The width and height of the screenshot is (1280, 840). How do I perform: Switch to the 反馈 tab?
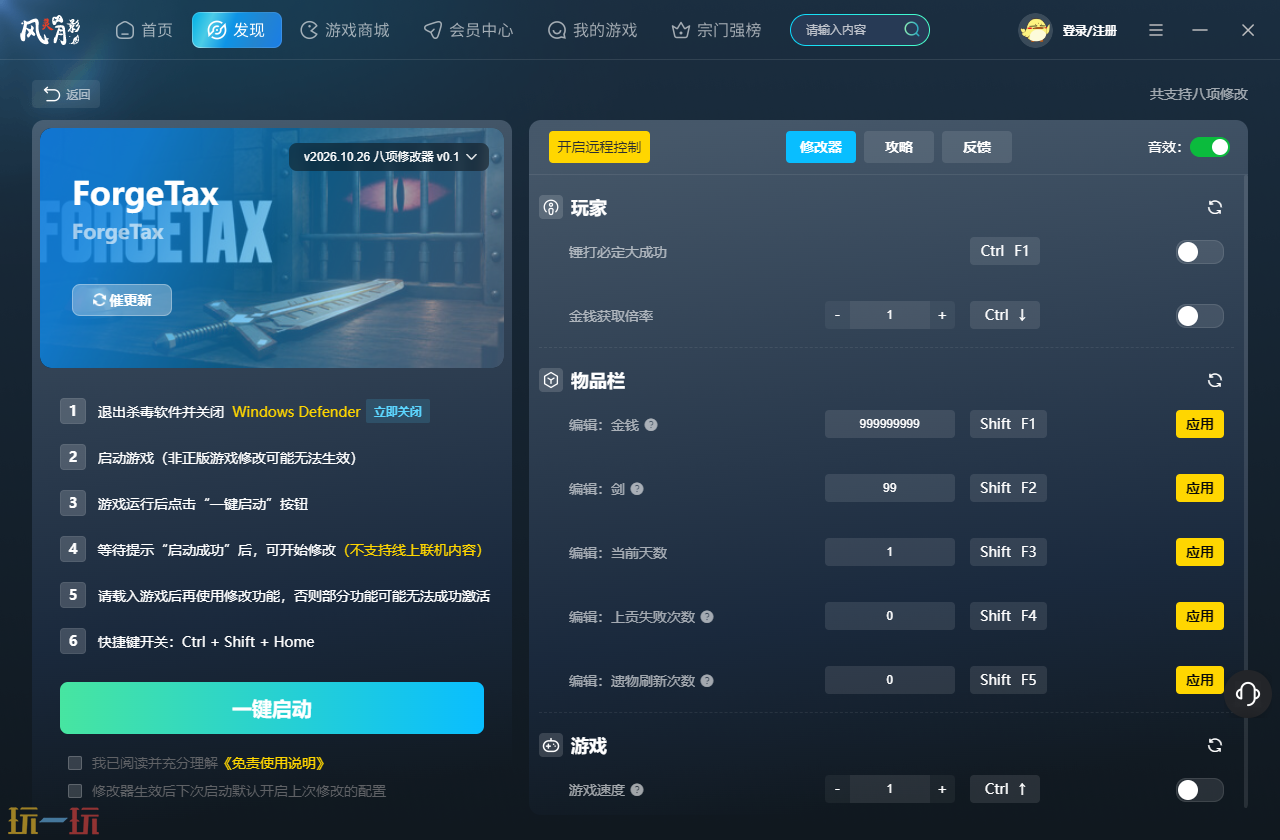click(x=977, y=147)
